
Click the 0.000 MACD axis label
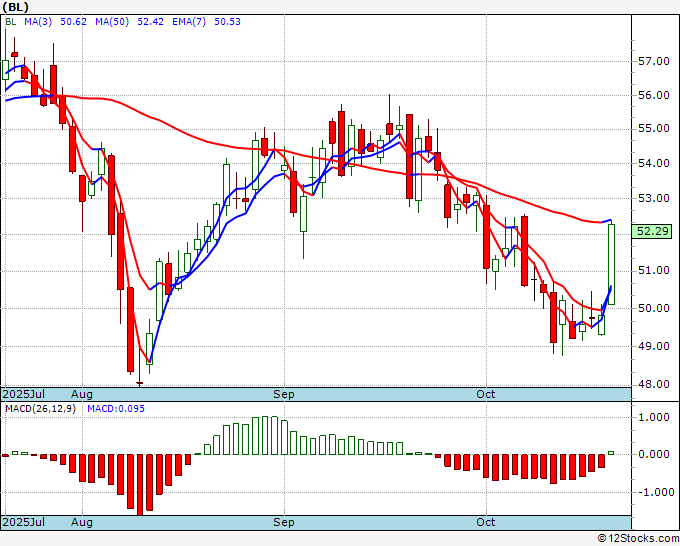coord(654,454)
